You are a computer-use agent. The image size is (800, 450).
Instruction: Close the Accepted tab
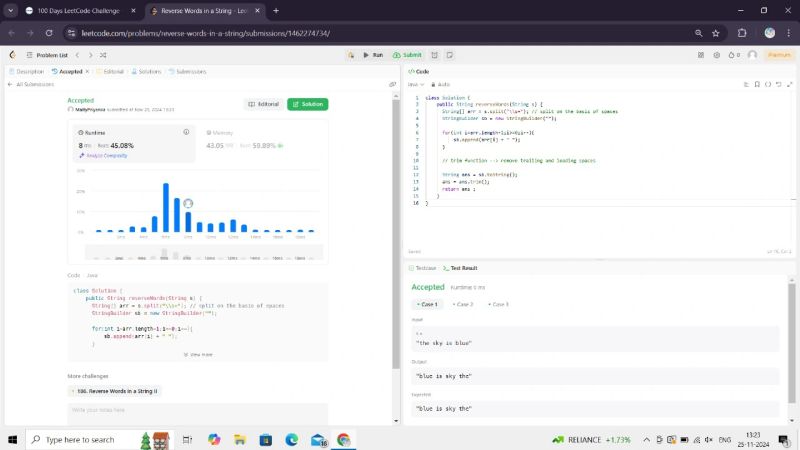[x=87, y=71]
